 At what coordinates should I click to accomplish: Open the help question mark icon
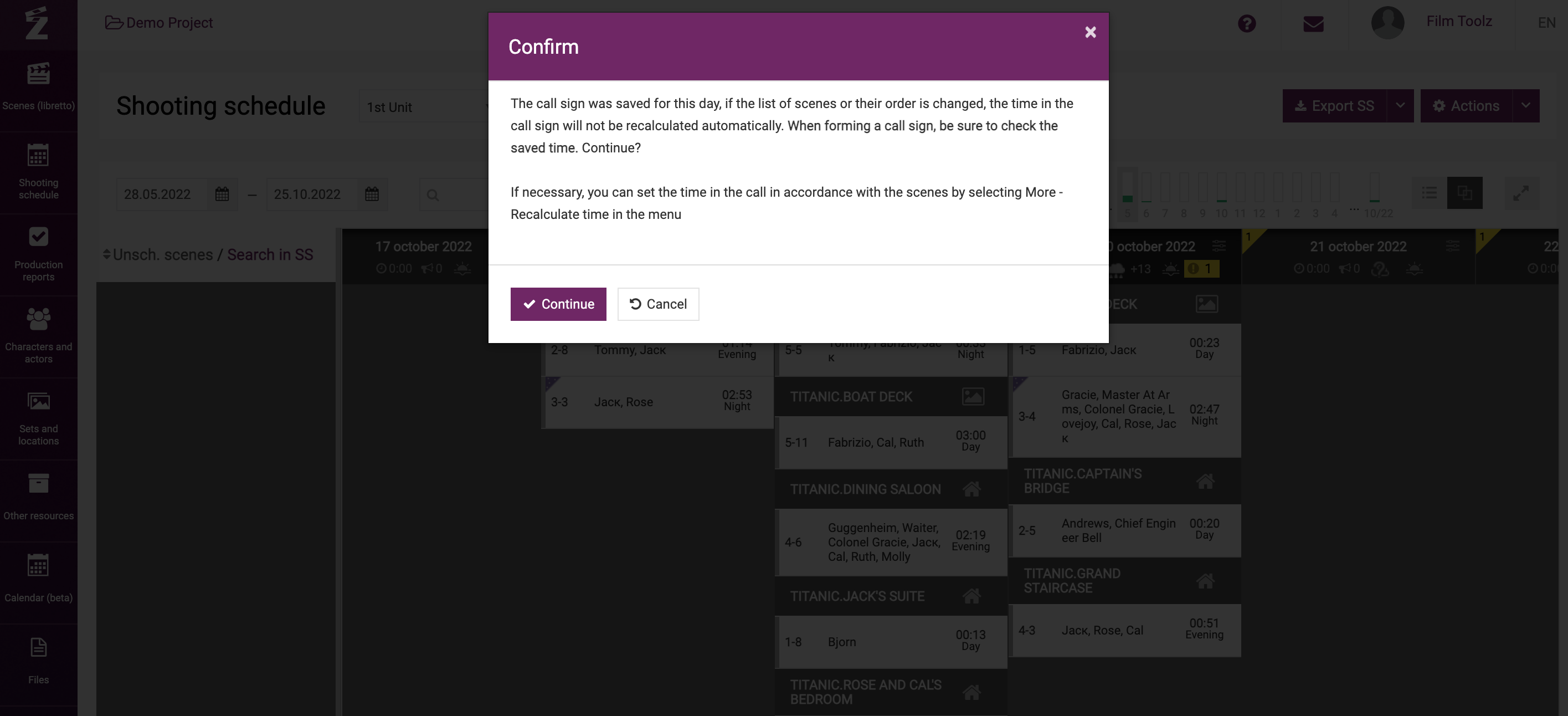(x=1246, y=24)
